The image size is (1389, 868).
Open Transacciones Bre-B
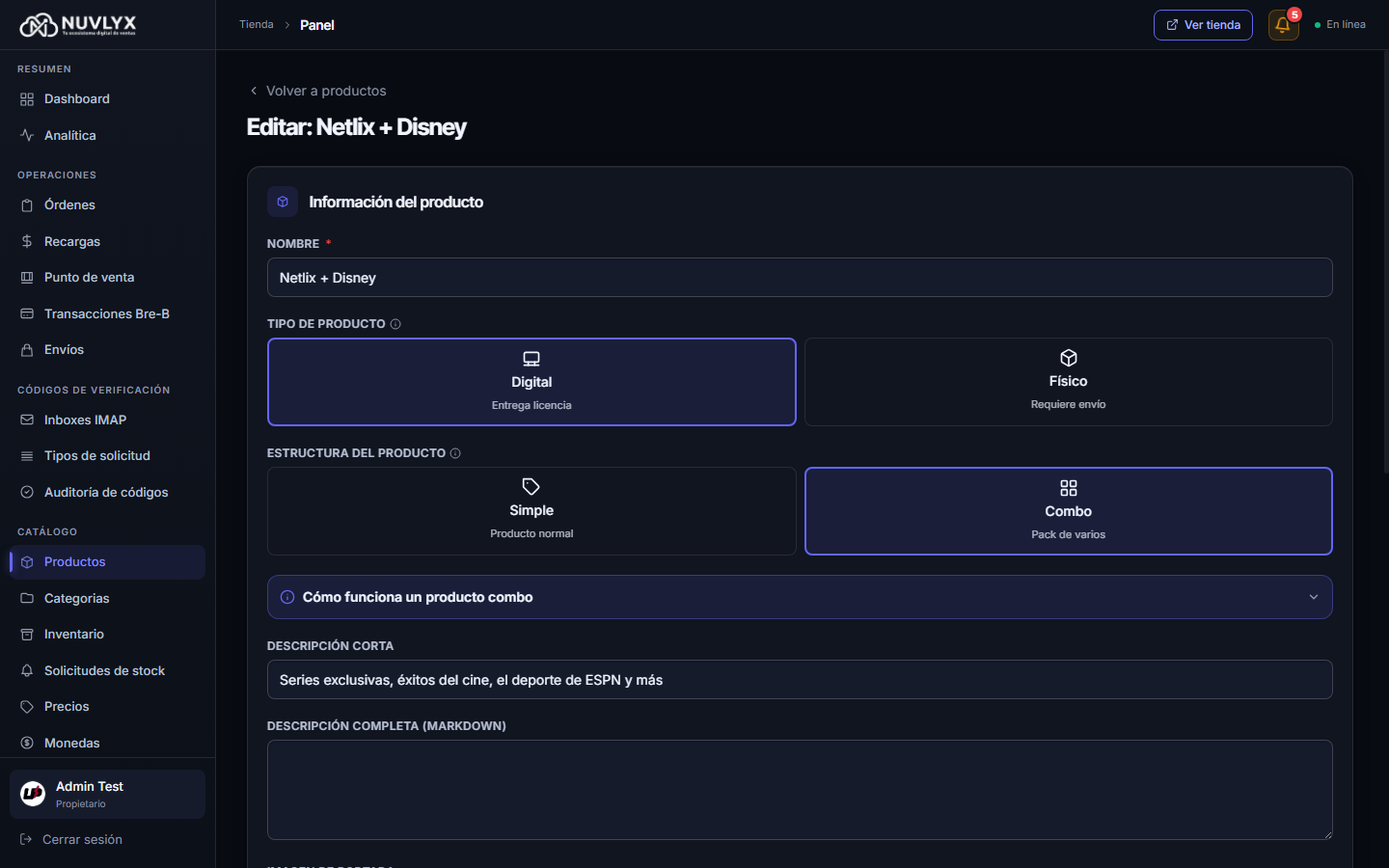(x=108, y=313)
